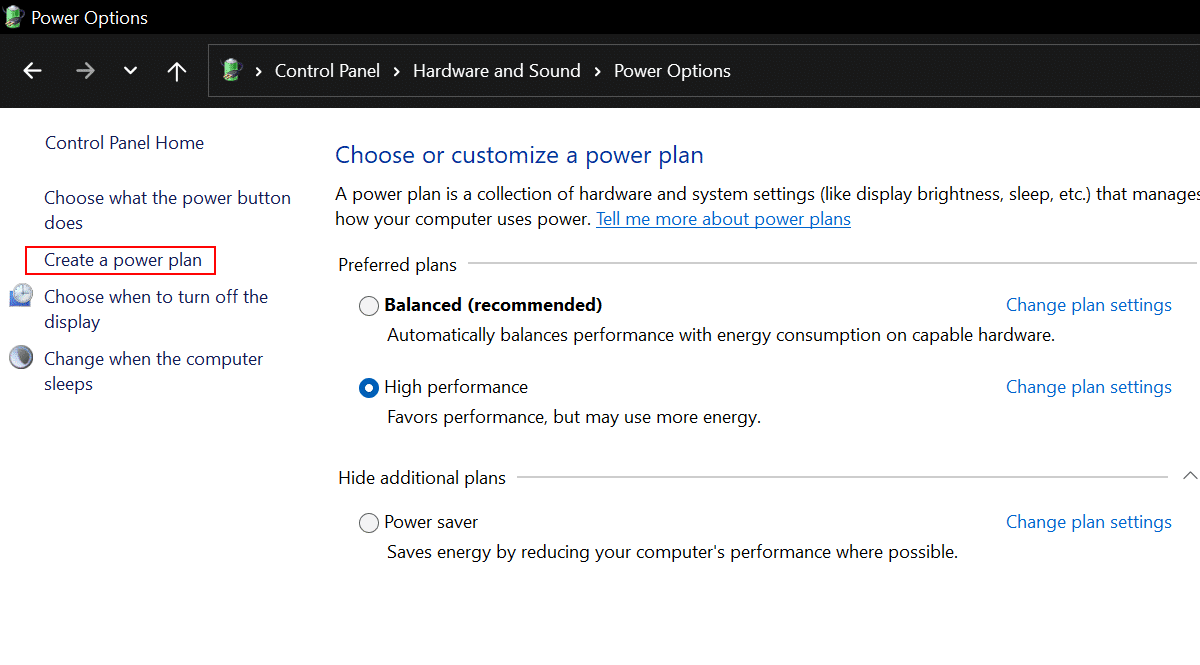Select the Balanced (recommended) power plan
This screenshot has height=665, width=1200.
369,306
